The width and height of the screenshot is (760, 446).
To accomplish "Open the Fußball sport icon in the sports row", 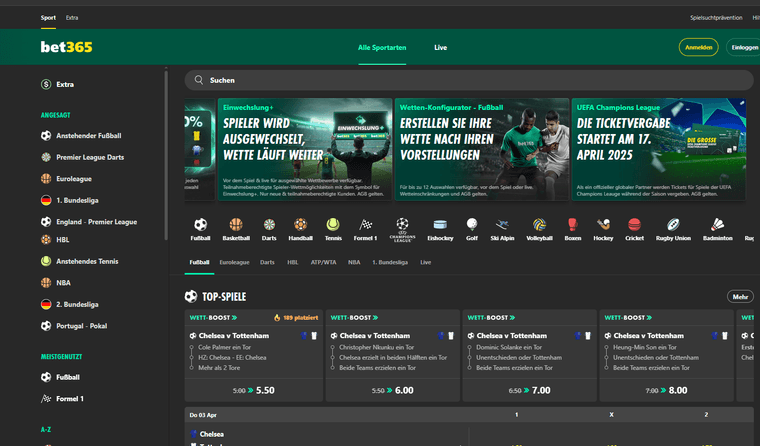I will click(x=200, y=225).
